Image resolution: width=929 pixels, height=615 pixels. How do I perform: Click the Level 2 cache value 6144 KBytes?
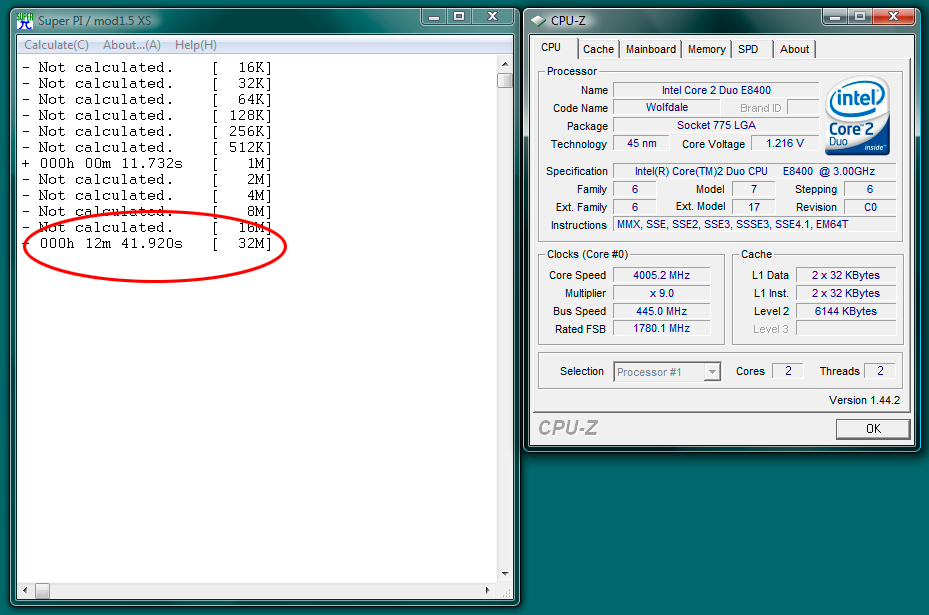[x=845, y=311]
